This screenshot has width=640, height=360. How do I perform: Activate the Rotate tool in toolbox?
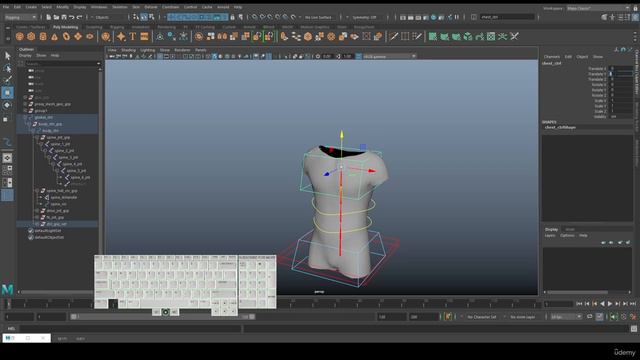tap(7, 105)
